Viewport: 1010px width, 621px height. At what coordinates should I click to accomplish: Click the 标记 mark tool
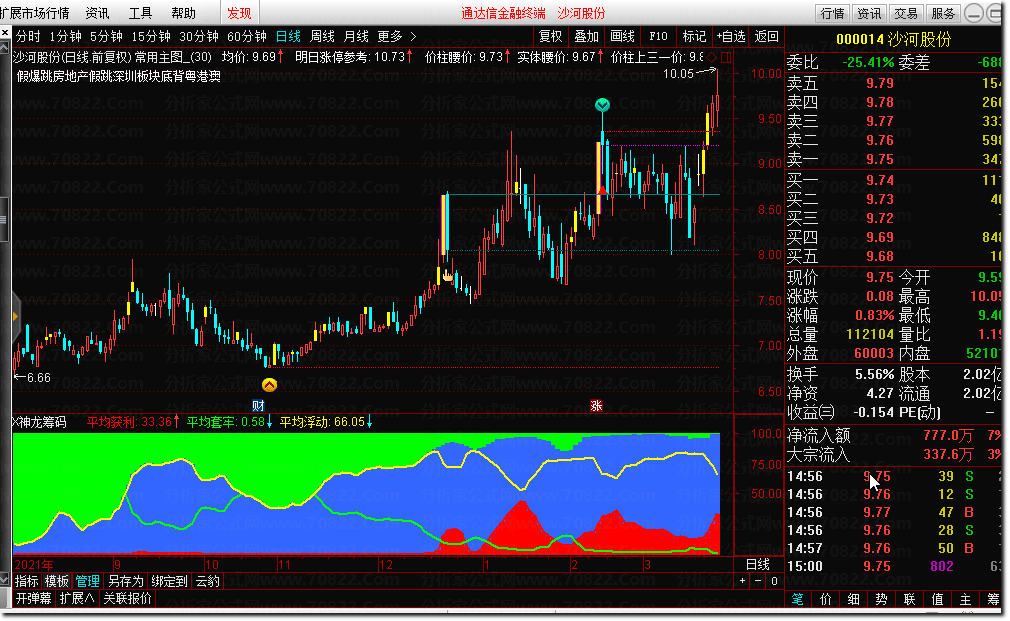click(694, 37)
